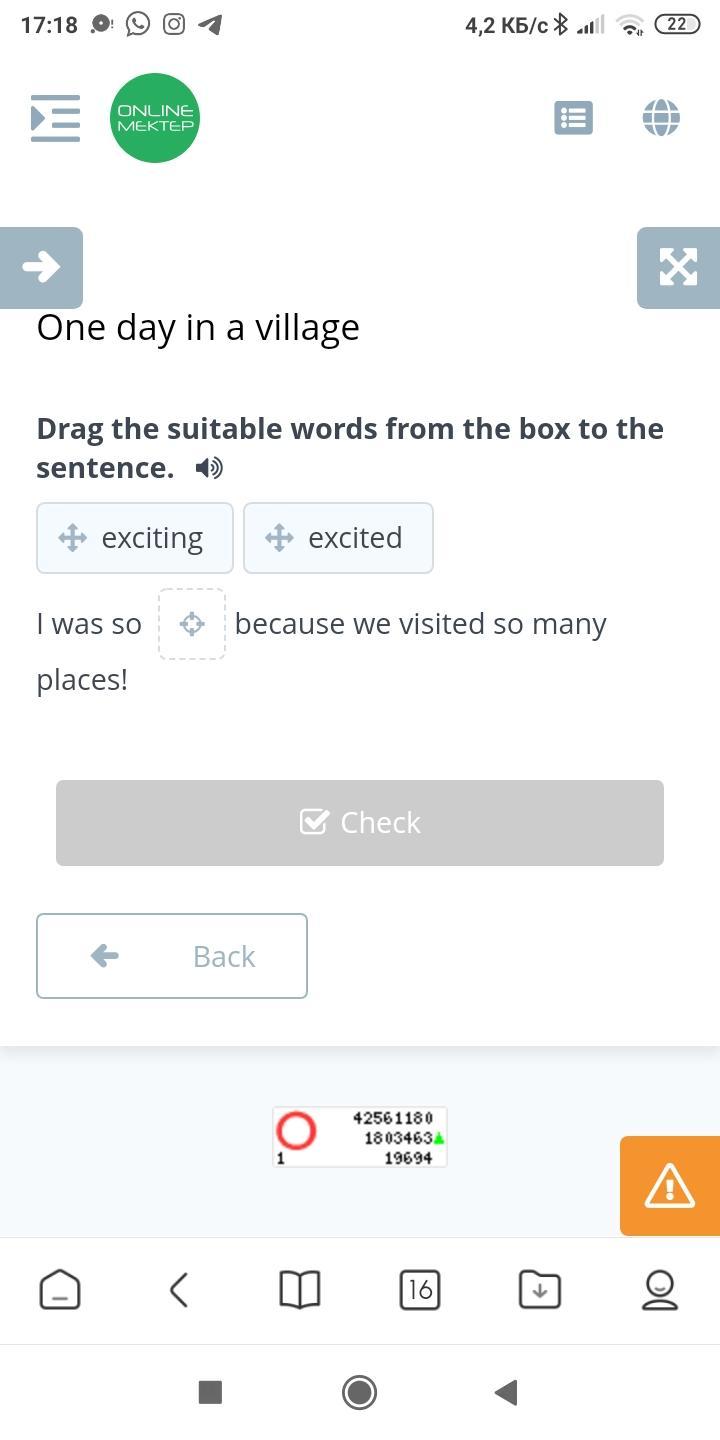This screenshot has width=720, height=1440.
Task: Tap the Online Mektep logo
Action: [155, 118]
